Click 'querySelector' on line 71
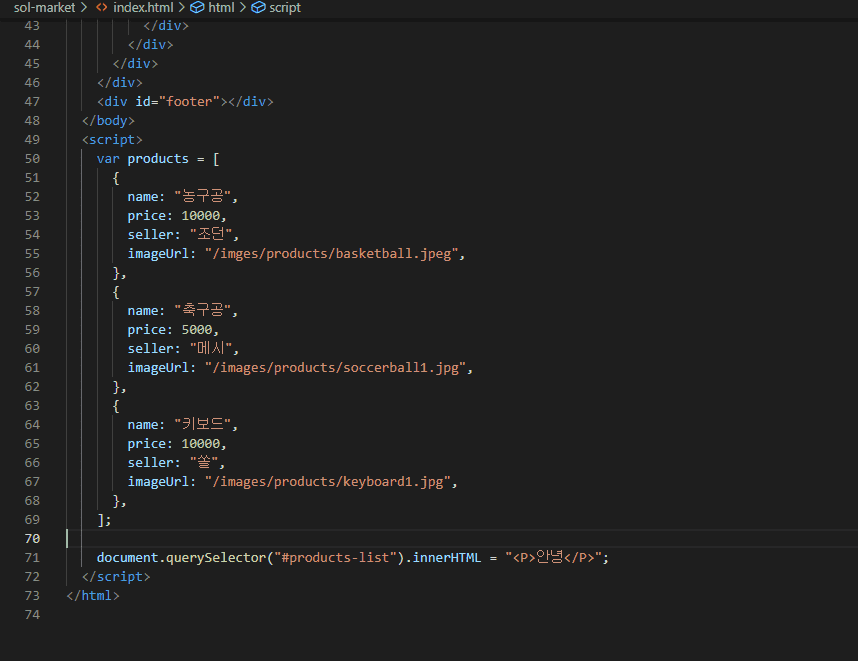Screen dimensions: 858x661 coord(216,558)
